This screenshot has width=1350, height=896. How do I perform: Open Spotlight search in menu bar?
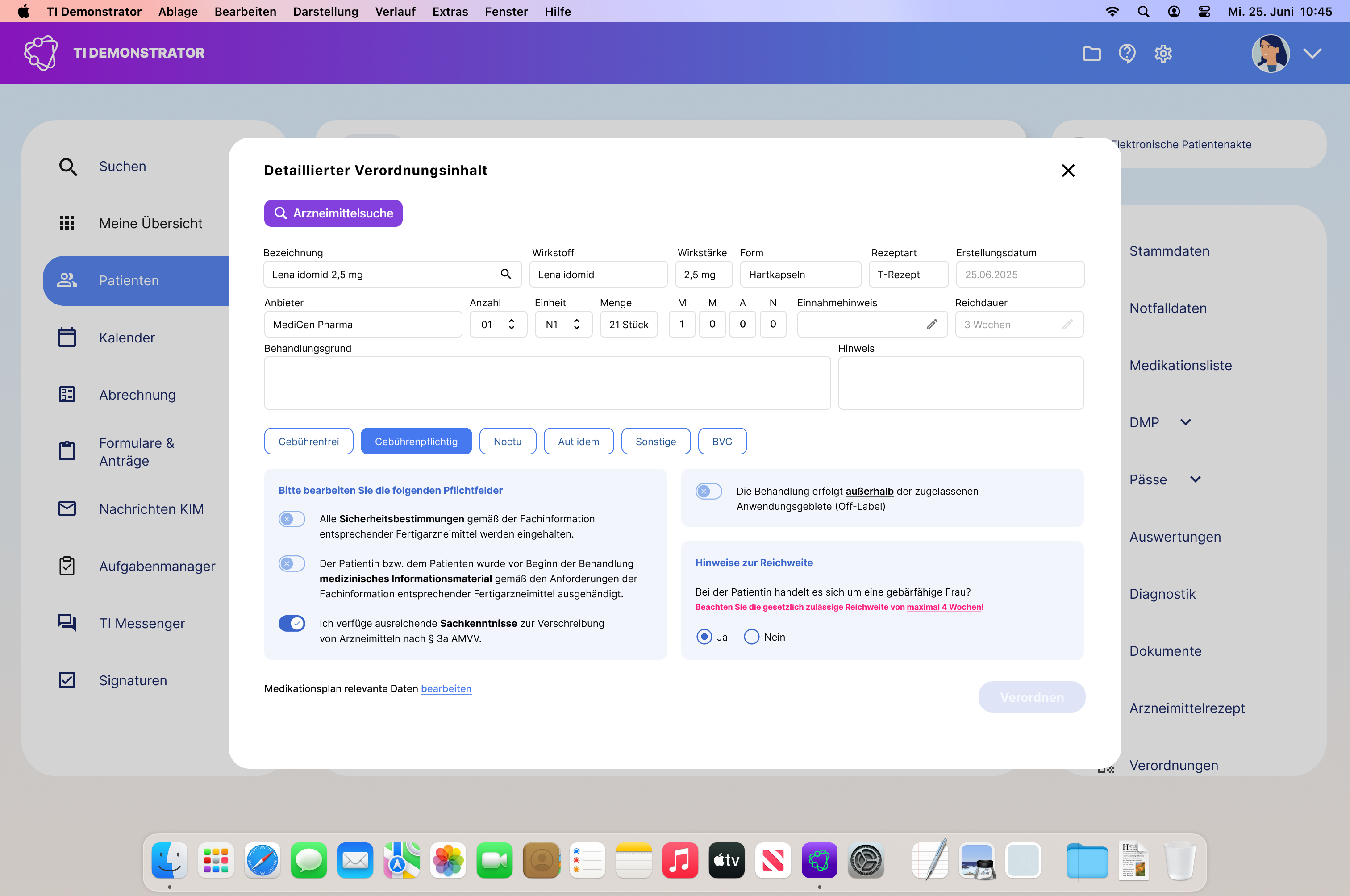pyautogui.click(x=1143, y=12)
